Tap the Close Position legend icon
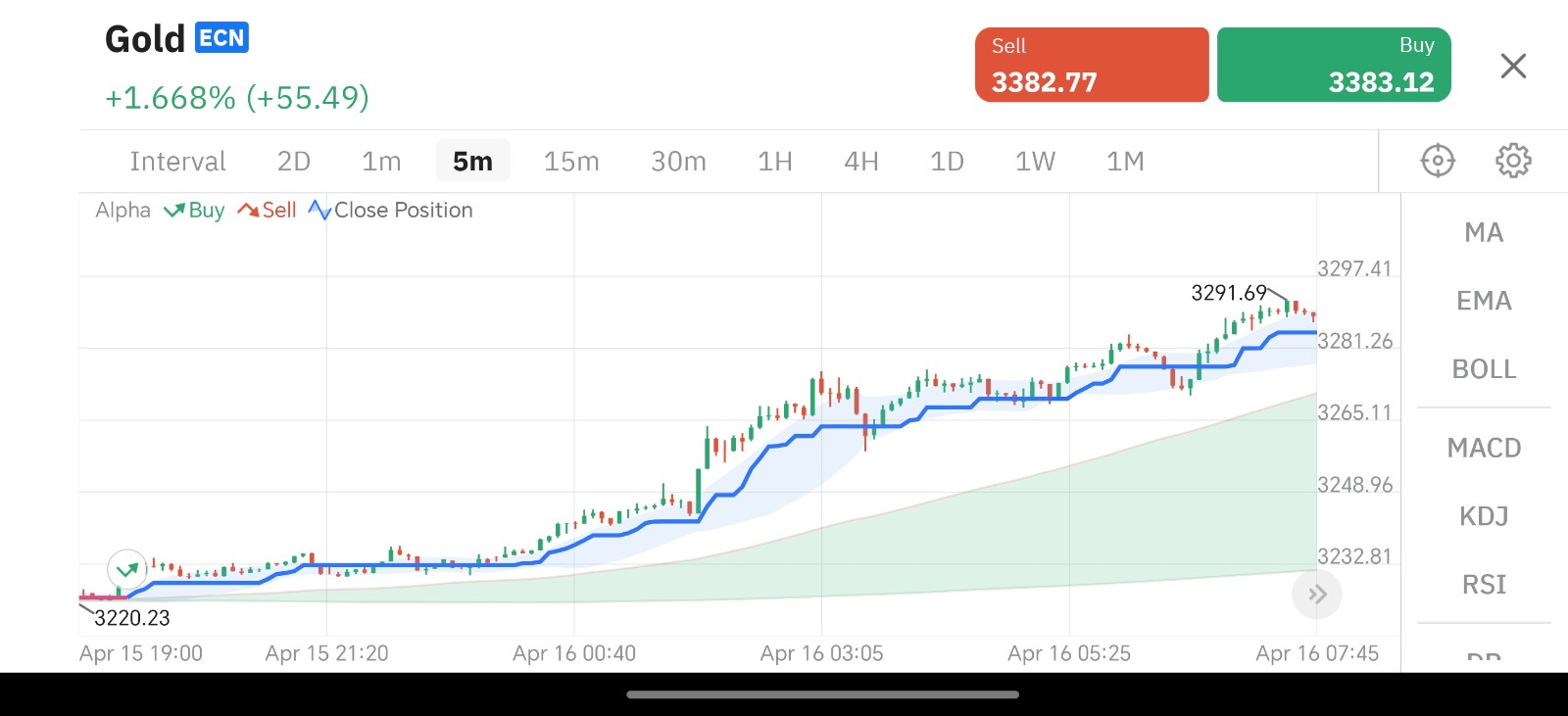This screenshot has width=1568, height=716. [319, 211]
